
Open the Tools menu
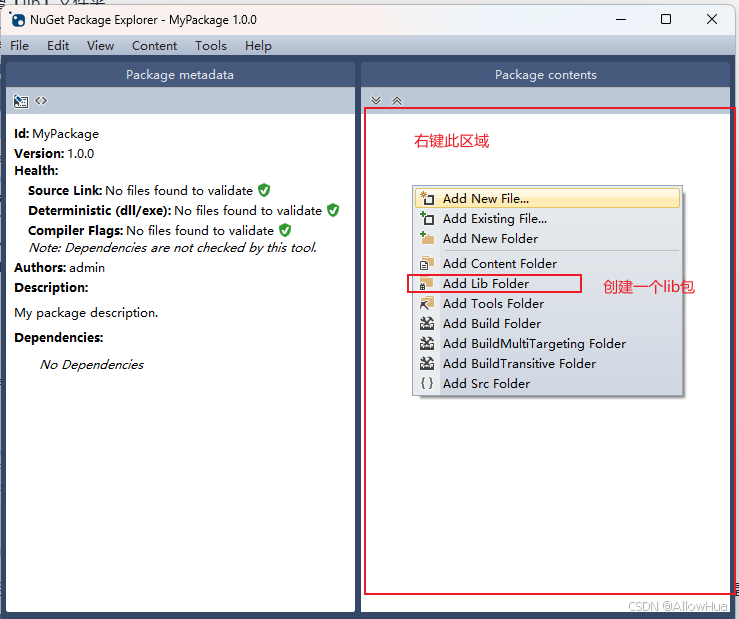coord(211,46)
